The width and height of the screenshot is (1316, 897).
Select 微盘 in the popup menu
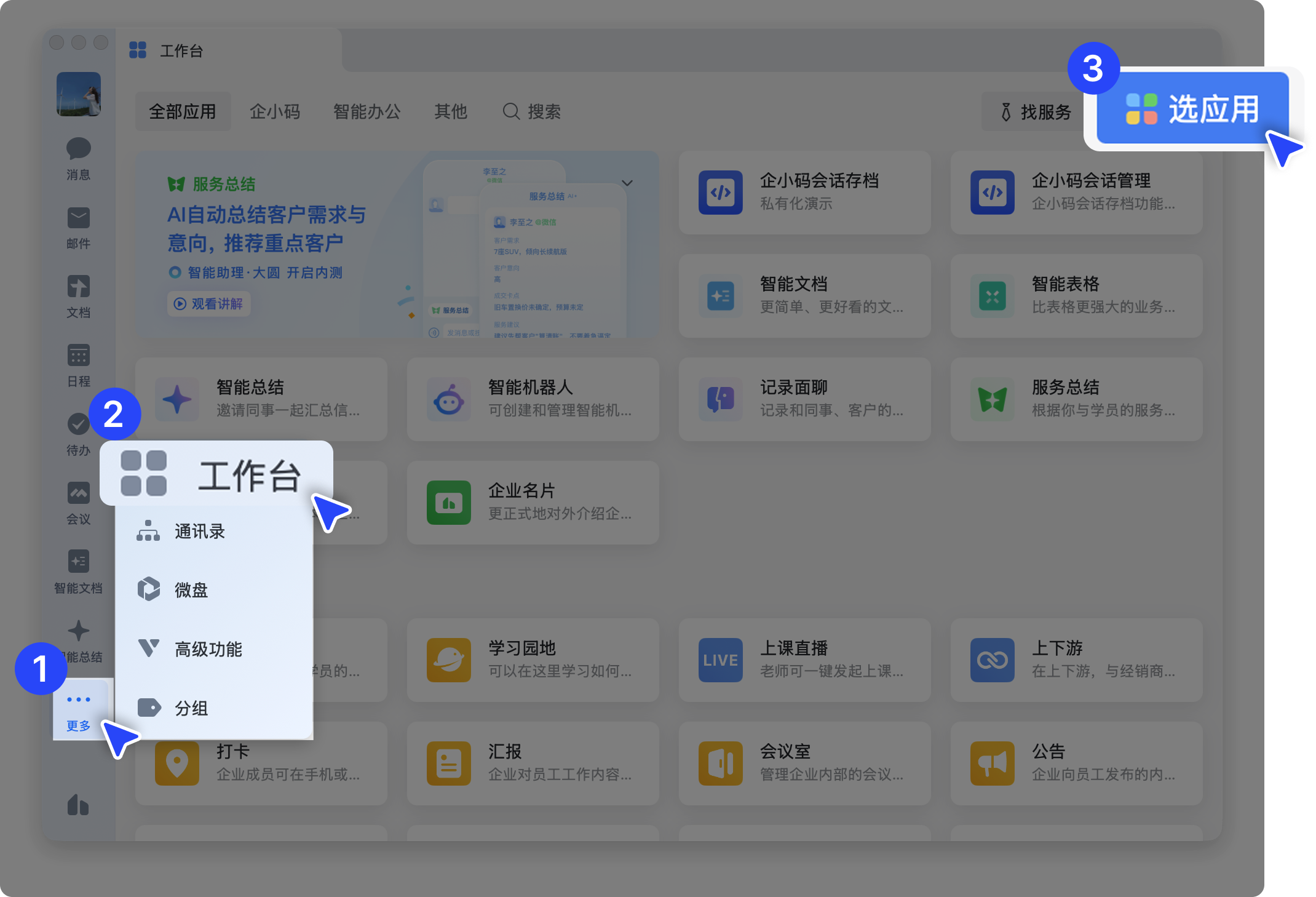tap(214, 590)
